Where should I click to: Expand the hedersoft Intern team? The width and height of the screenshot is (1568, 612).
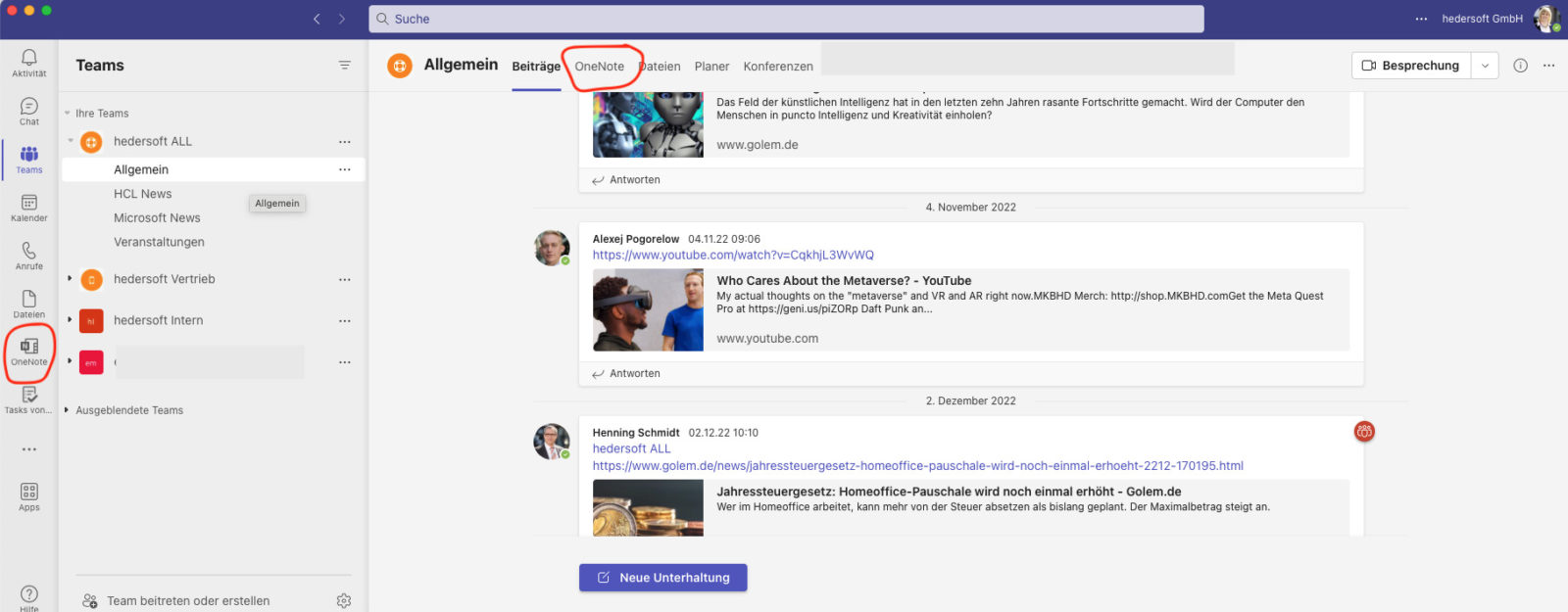pyautogui.click(x=70, y=320)
